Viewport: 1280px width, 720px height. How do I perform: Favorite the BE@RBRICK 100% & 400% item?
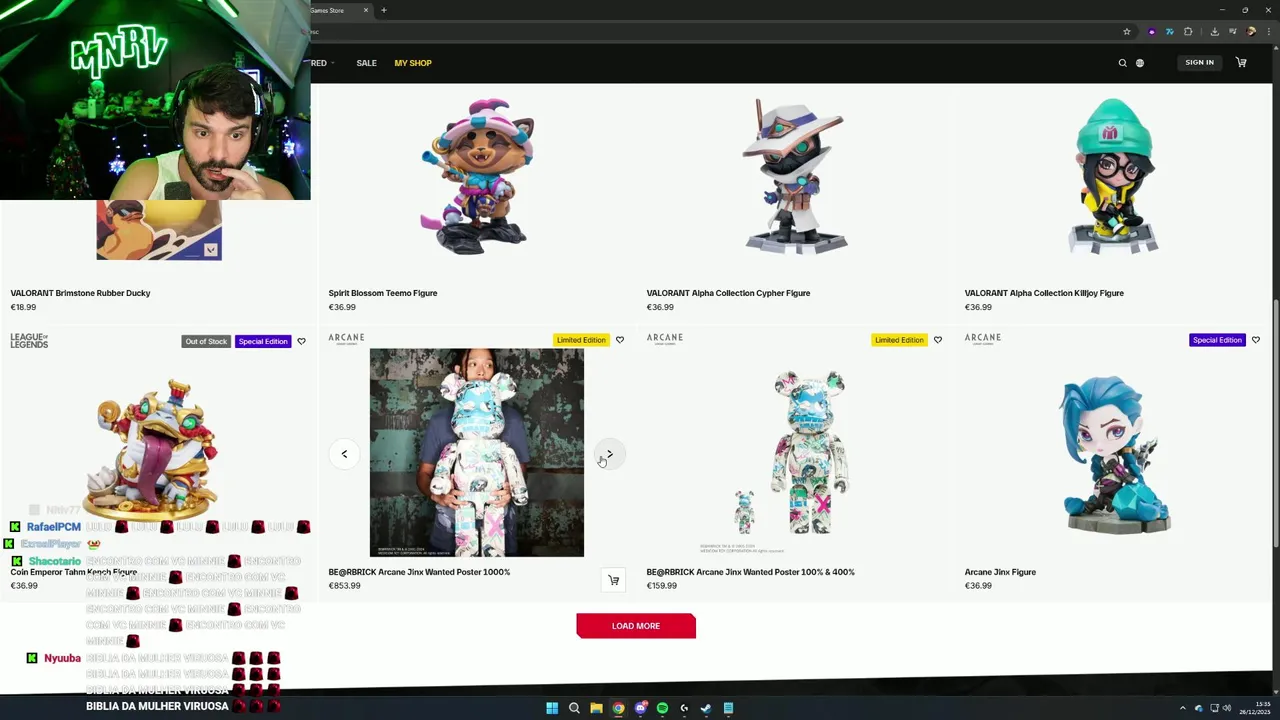[938, 340]
